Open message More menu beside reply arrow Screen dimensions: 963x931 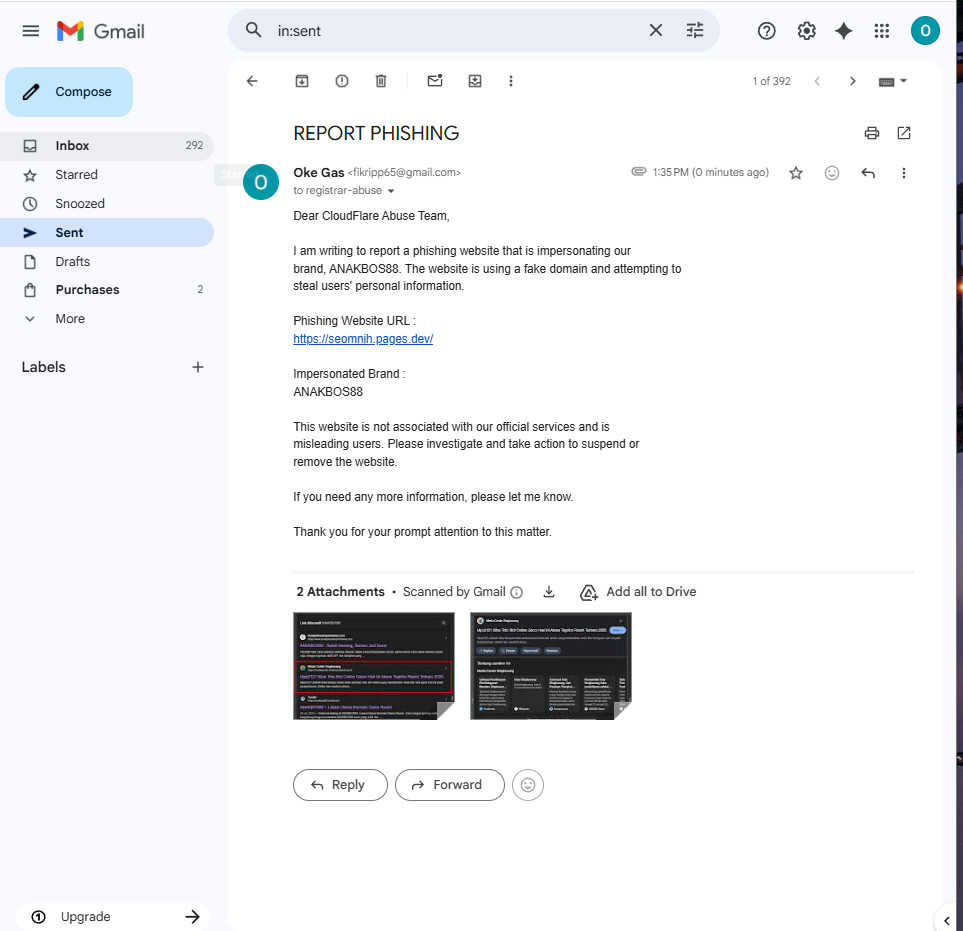pos(903,173)
